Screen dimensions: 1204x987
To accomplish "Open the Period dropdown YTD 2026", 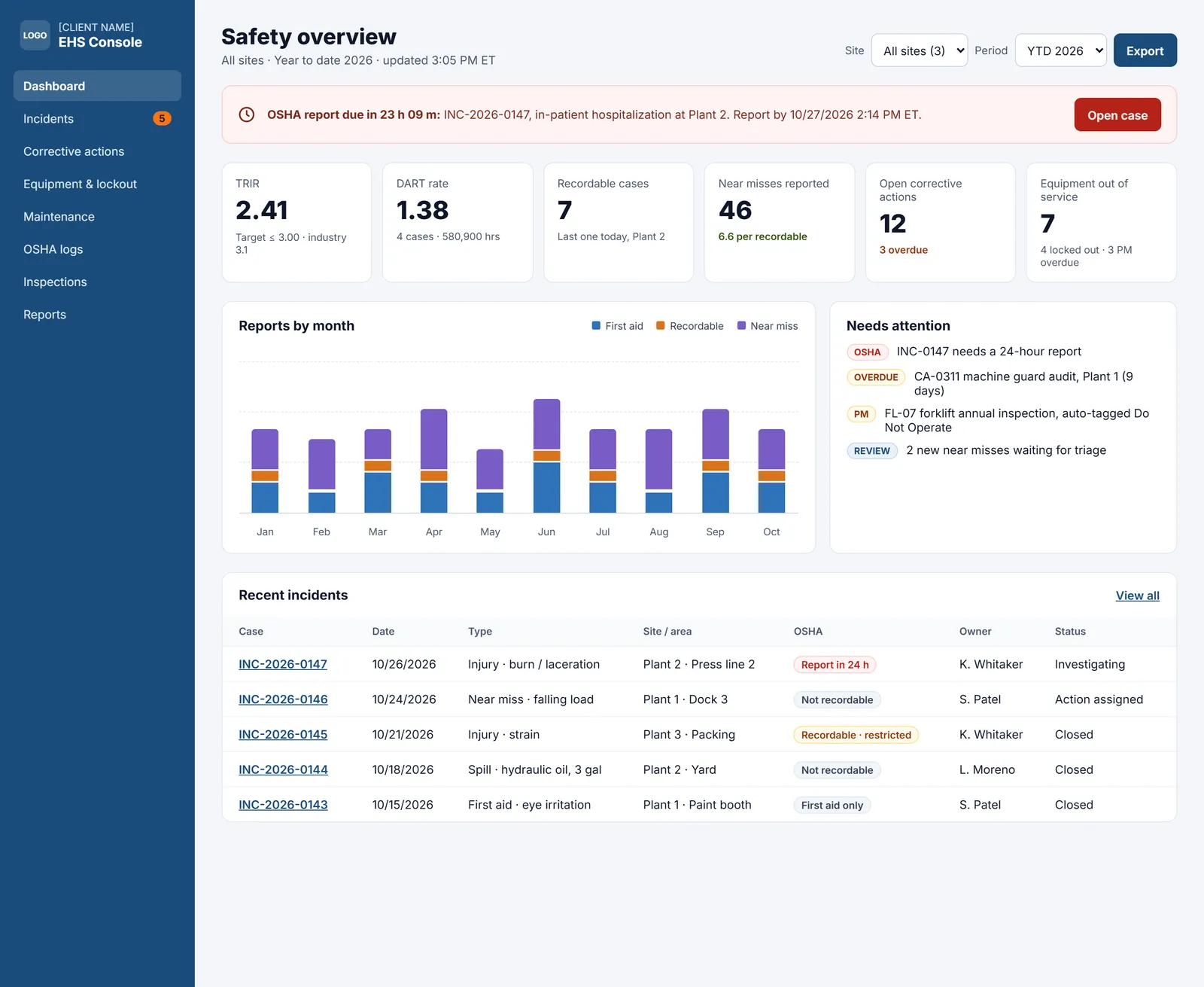I will [x=1060, y=50].
